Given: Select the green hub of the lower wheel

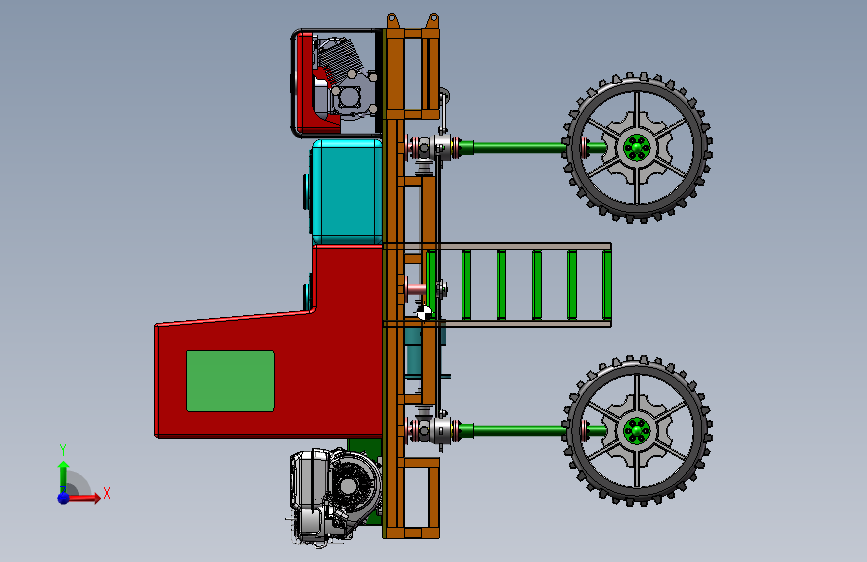Looking at the screenshot, I should tap(636, 431).
